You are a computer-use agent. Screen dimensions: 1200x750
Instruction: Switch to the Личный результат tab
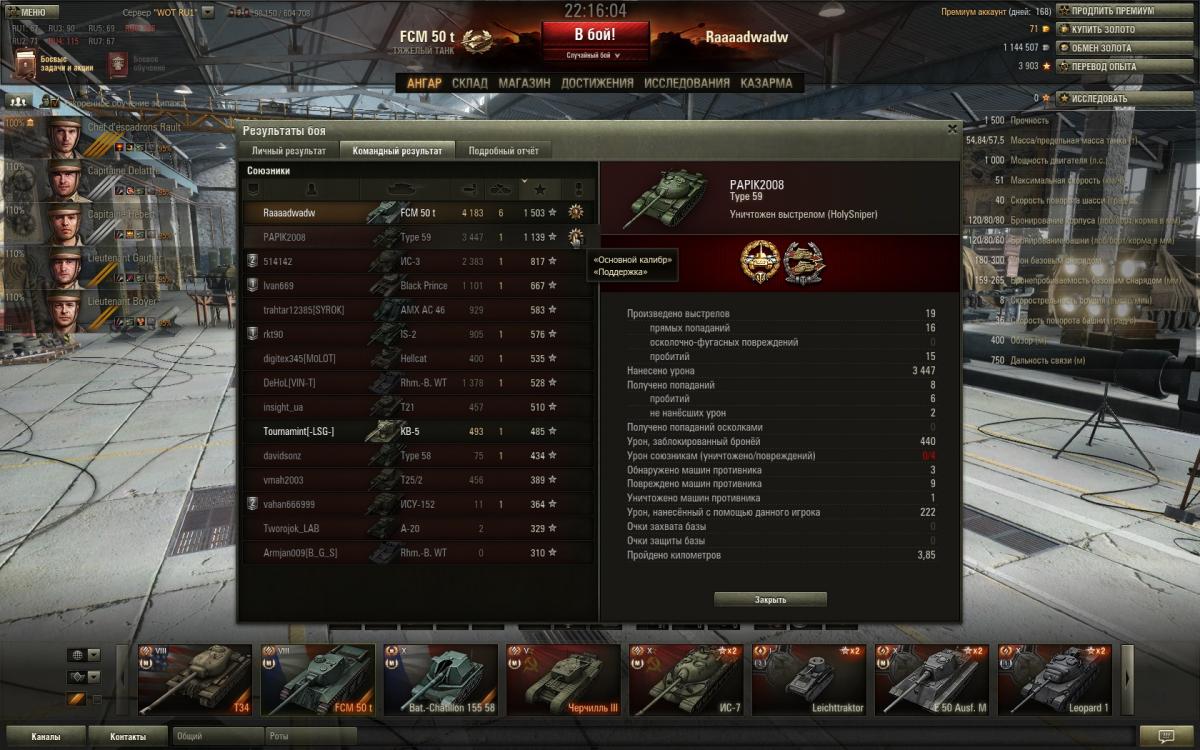pyautogui.click(x=288, y=151)
